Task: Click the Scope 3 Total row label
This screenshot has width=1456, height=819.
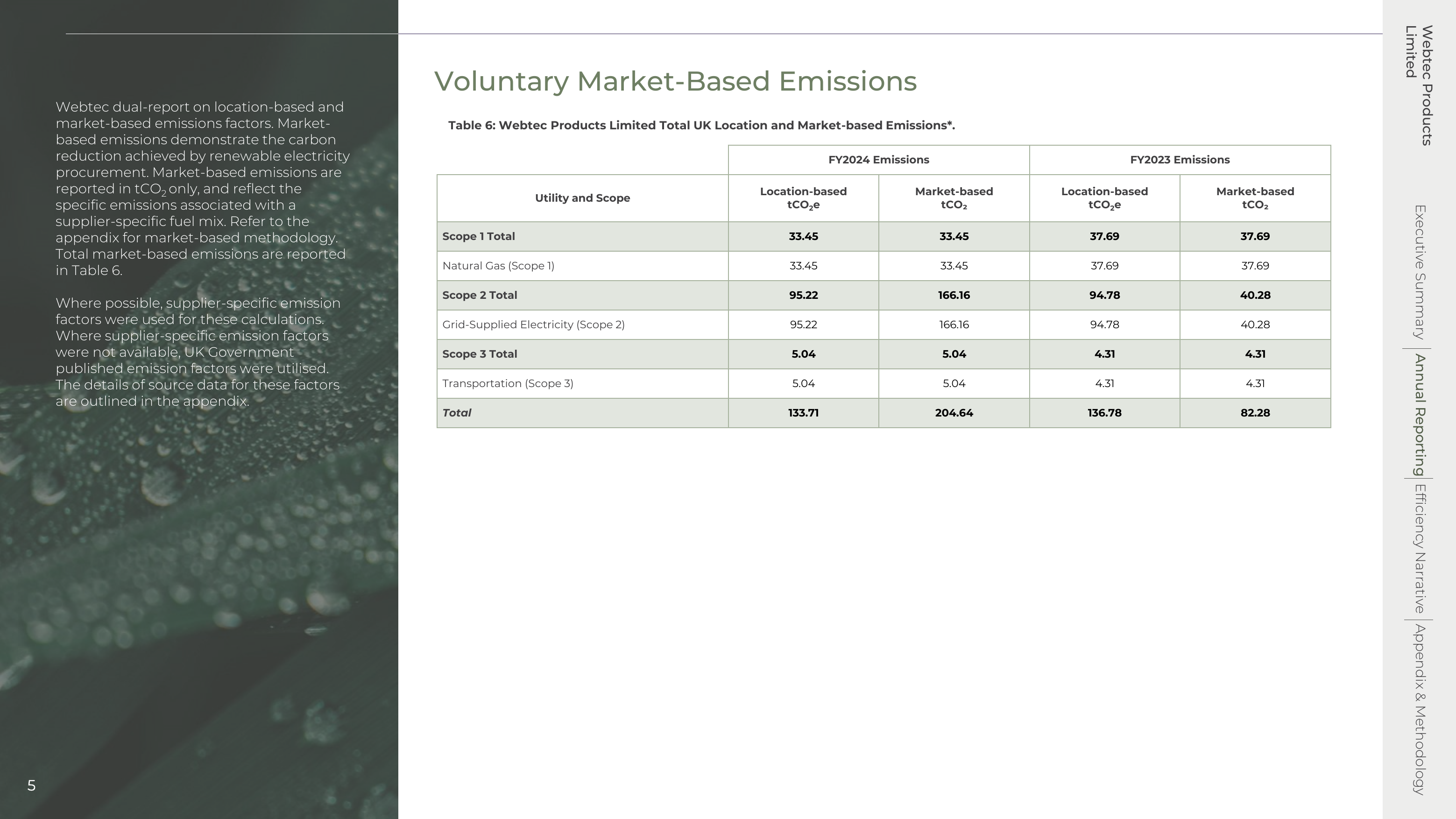Action: click(x=479, y=354)
